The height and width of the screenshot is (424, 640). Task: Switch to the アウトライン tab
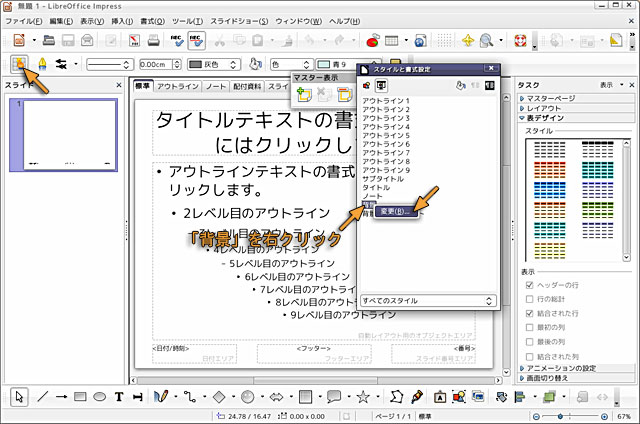pos(178,87)
